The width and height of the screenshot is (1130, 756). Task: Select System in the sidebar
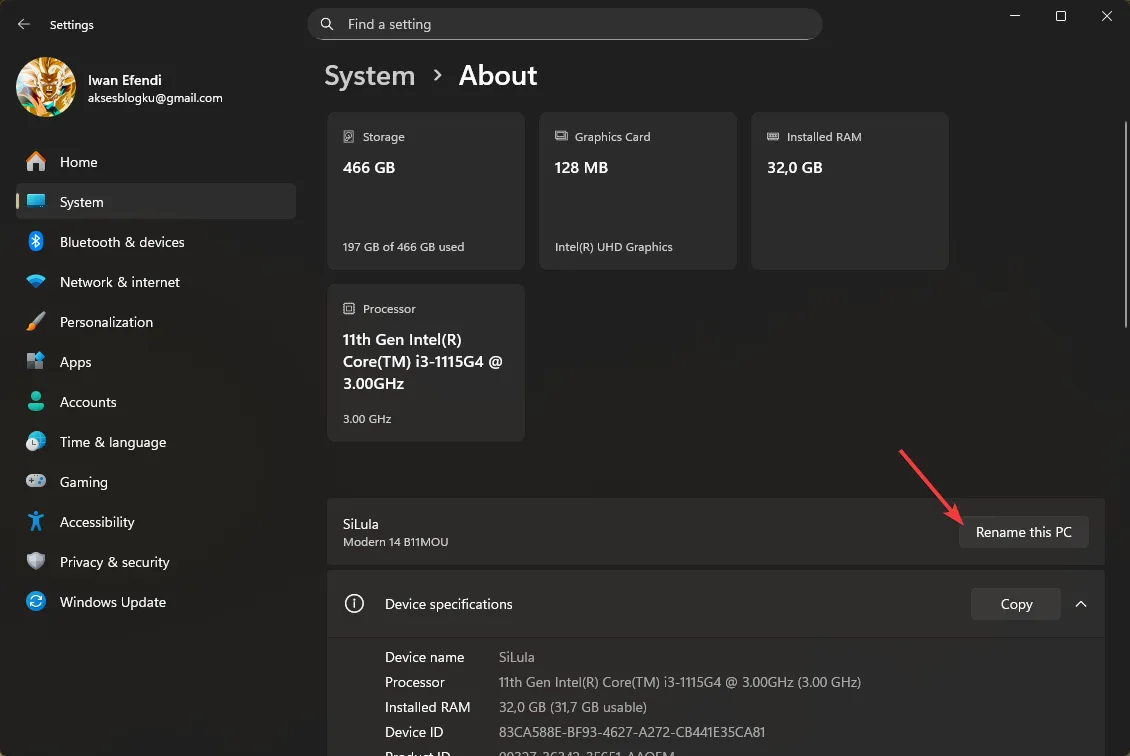81,201
